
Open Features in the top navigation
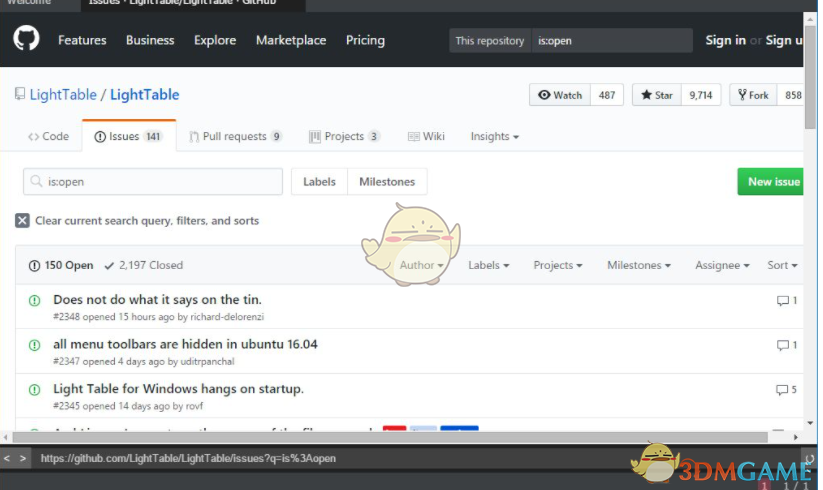(82, 40)
